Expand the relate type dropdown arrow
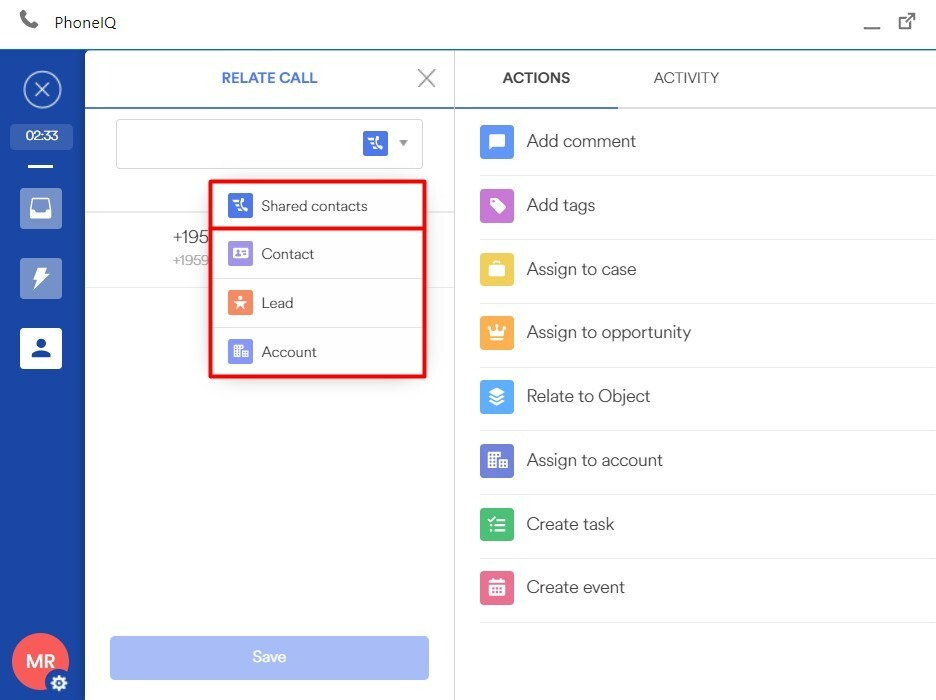 (x=404, y=143)
